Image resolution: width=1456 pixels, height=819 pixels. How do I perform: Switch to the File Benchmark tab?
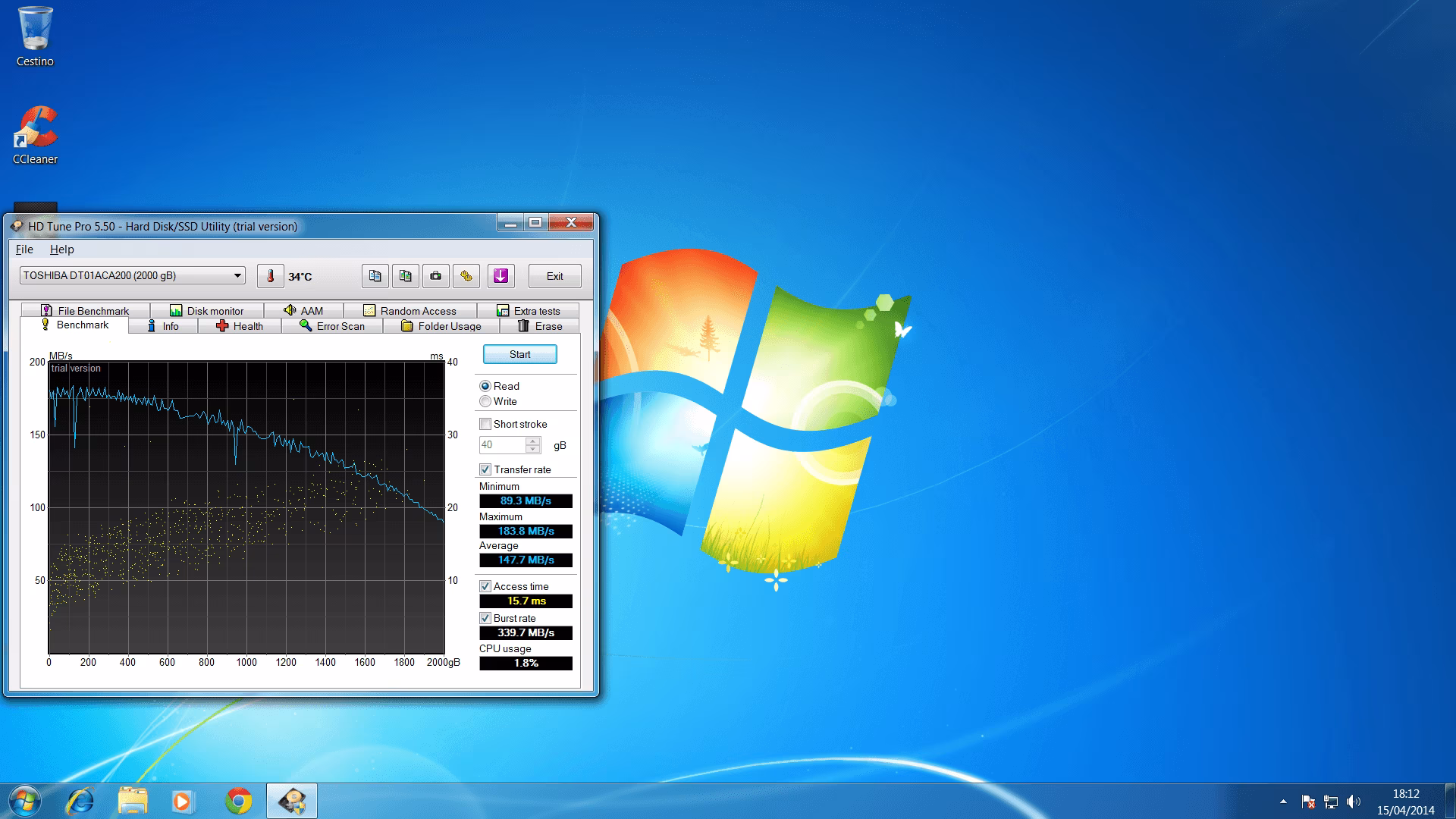(x=86, y=311)
